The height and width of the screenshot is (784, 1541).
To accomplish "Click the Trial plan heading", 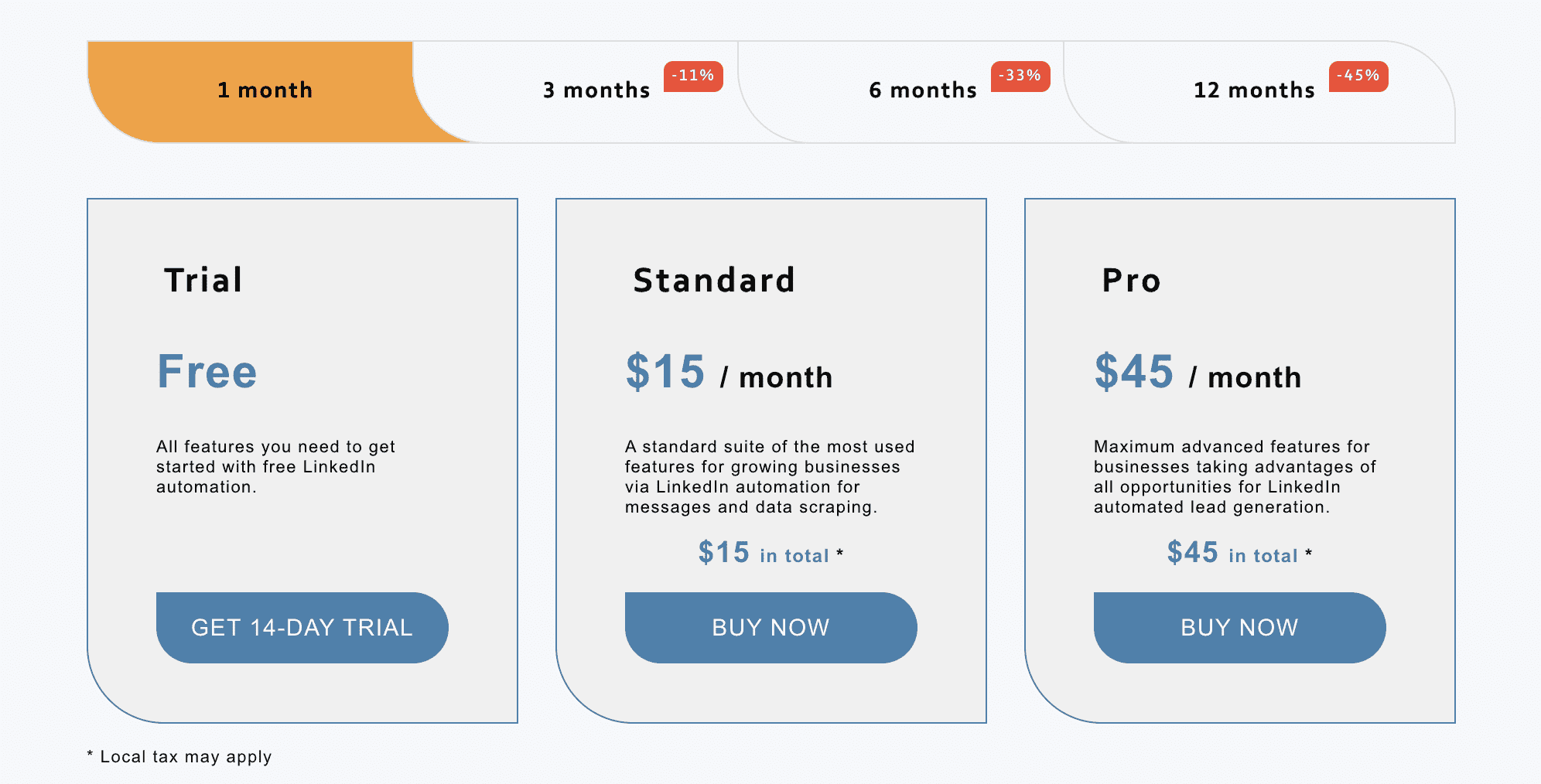I will click(x=203, y=280).
